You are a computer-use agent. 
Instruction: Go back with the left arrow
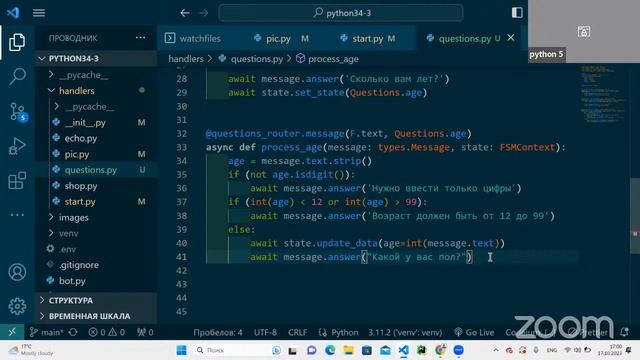185,13
